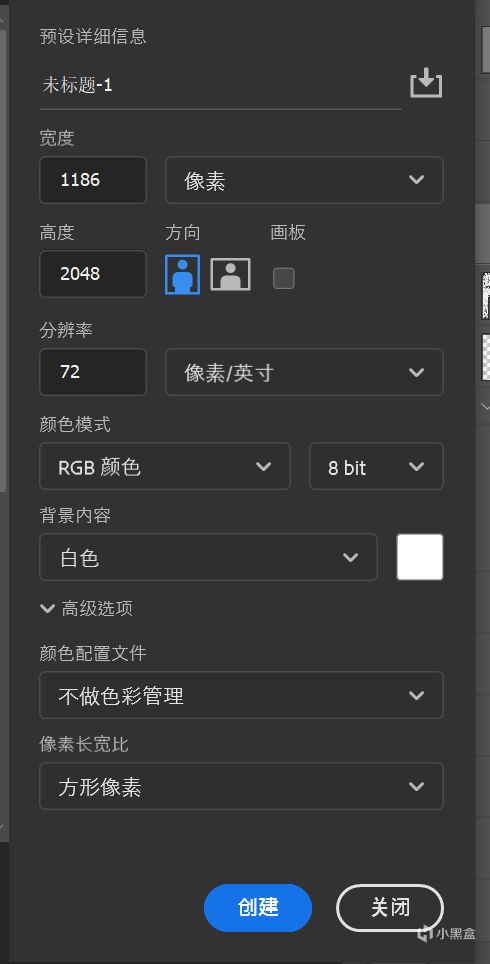Open the 不做色彩管理 color profile dropdown

point(241,695)
